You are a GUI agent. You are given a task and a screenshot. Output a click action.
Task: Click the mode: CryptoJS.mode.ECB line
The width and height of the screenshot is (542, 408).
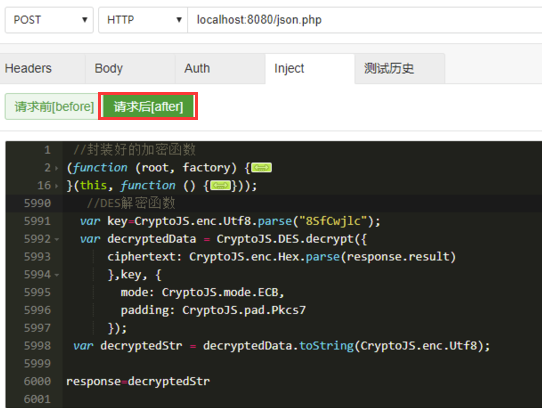[x=202, y=293]
